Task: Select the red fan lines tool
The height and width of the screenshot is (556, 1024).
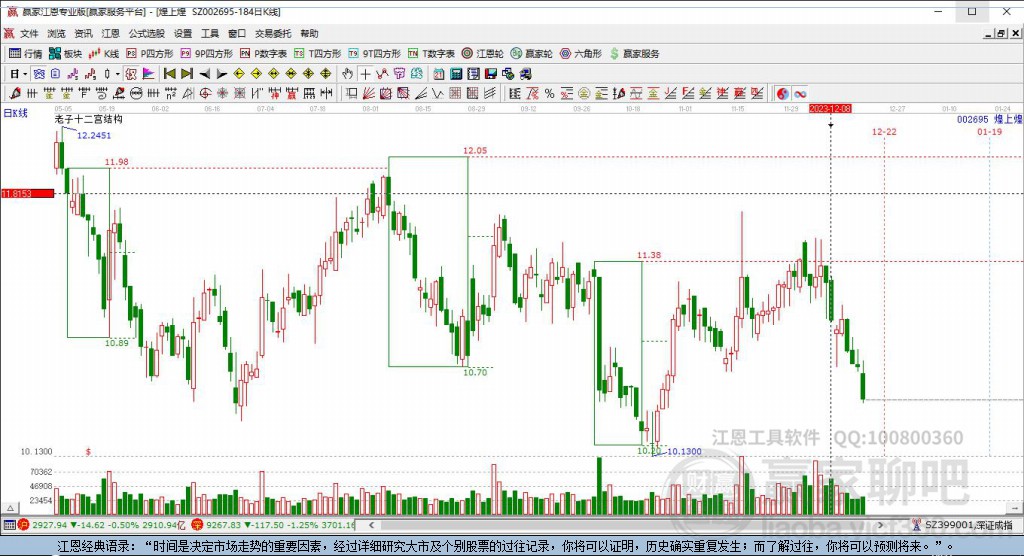Action: [x=368, y=93]
